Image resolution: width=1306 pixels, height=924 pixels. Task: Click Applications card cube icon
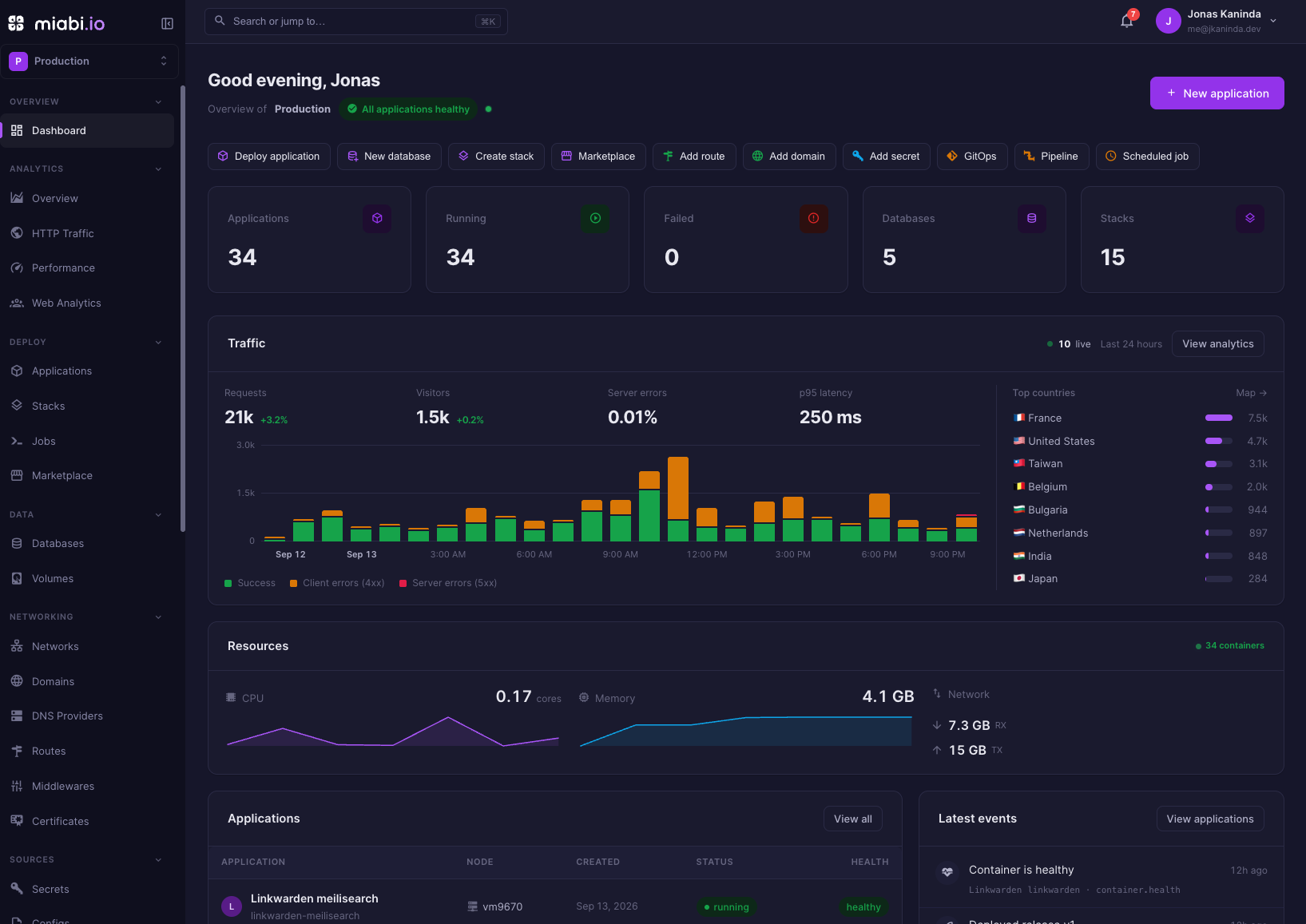click(x=377, y=218)
